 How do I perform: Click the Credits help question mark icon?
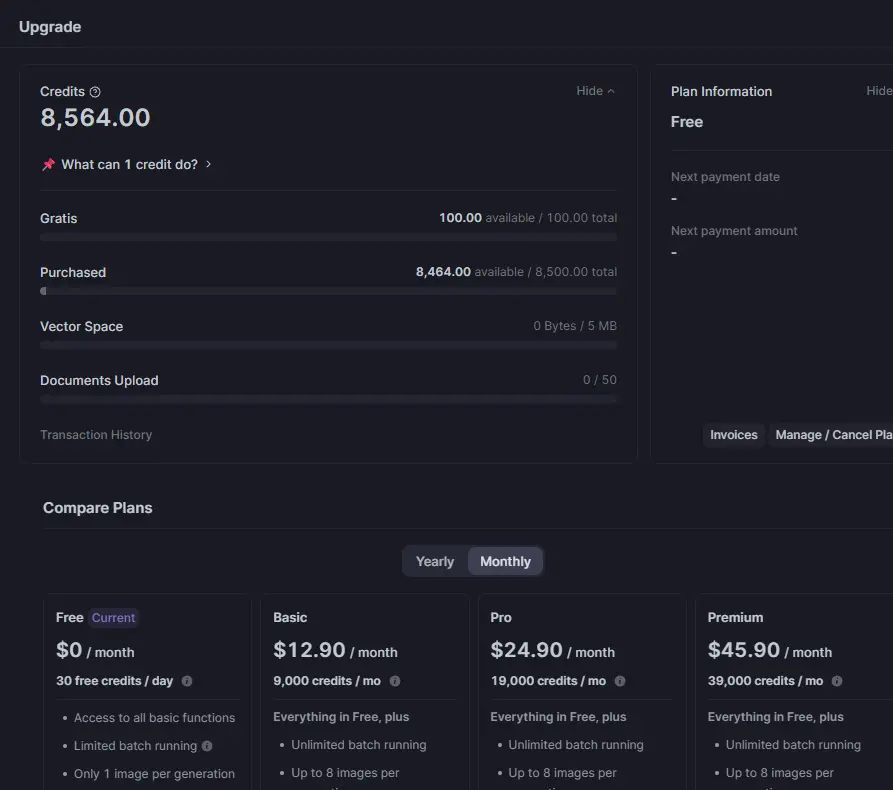[95, 92]
